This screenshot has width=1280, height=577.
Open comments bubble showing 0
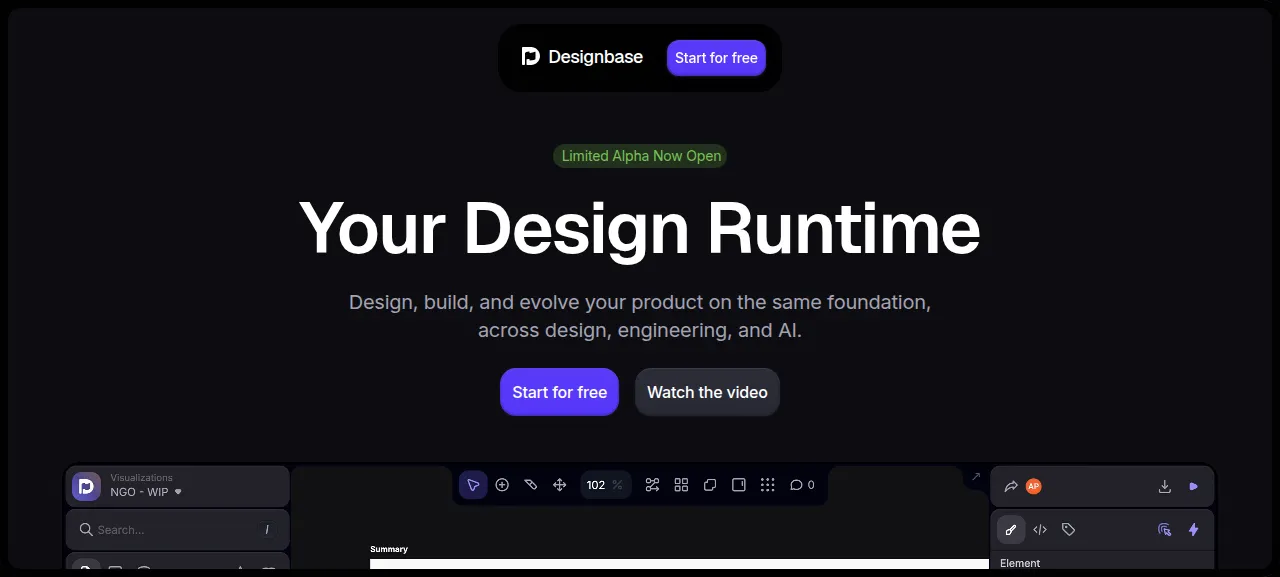802,485
